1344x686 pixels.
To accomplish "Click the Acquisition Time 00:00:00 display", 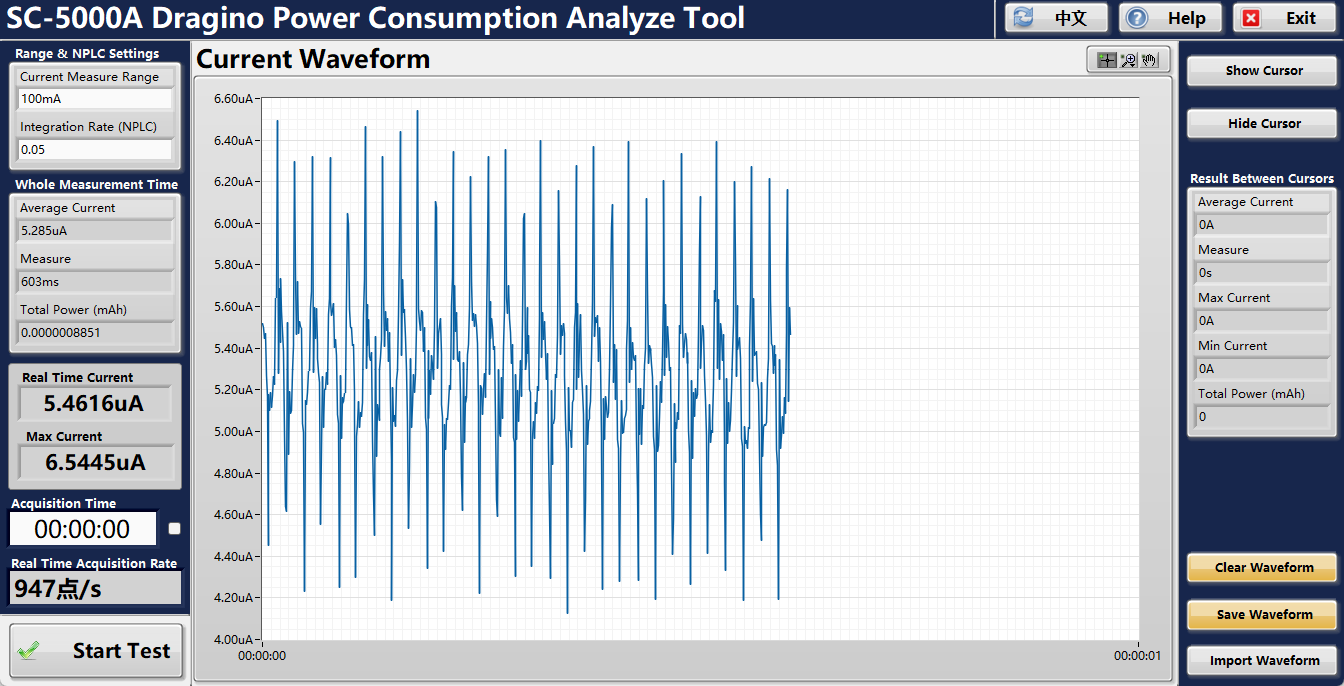I will pos(83,529).
